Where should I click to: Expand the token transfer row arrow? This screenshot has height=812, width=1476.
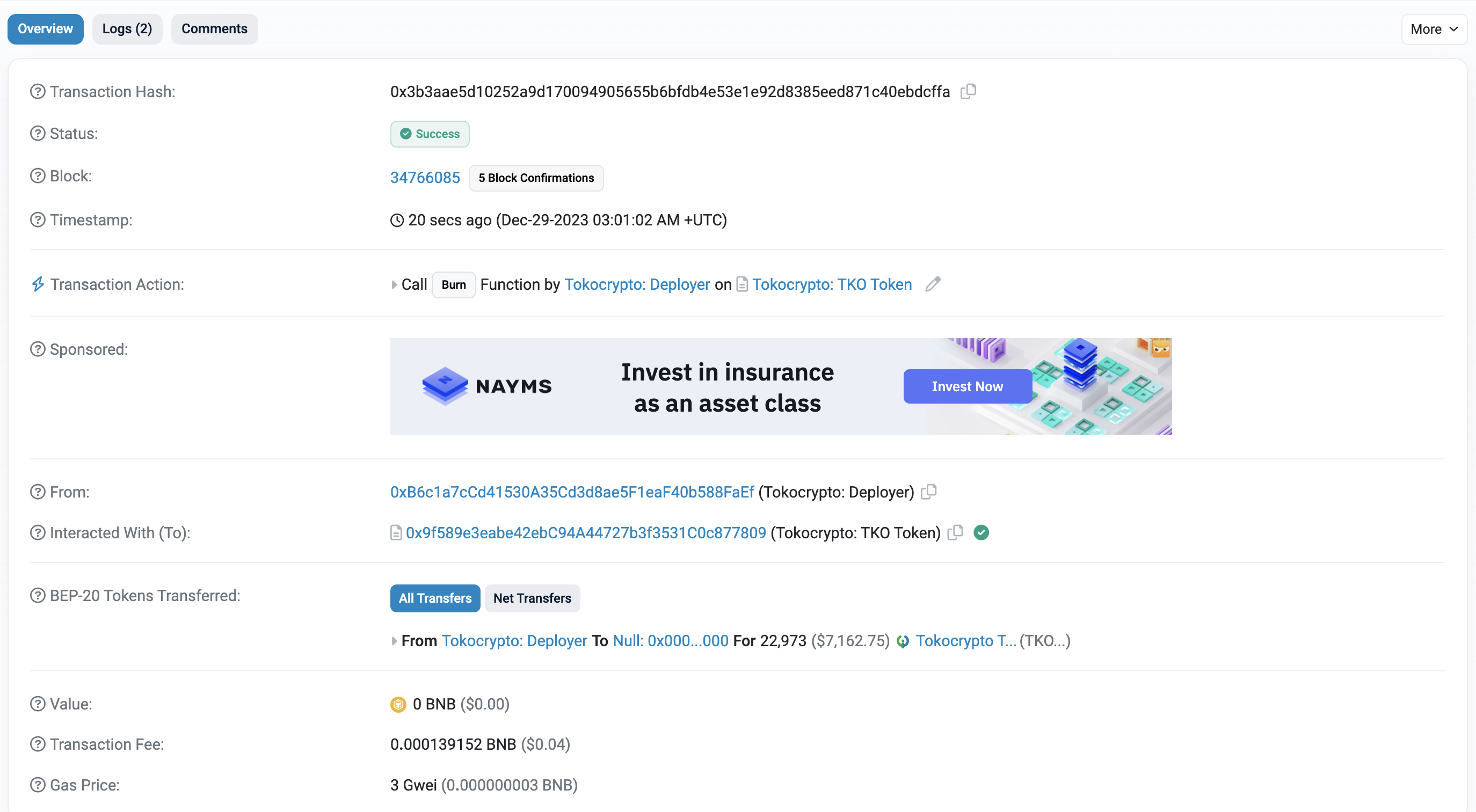tap(394, 641)
